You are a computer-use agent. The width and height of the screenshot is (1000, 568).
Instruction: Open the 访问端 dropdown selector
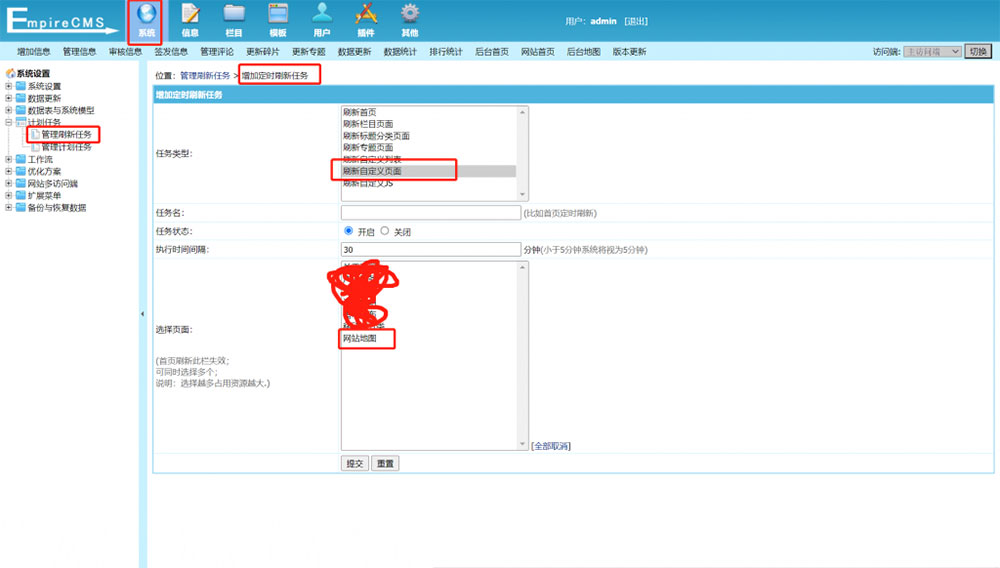[x=932, y=52]
